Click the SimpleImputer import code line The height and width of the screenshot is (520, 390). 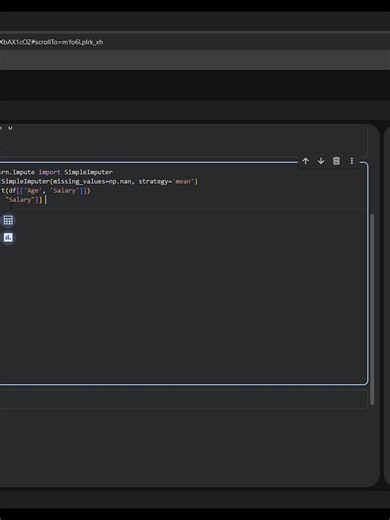56,172
